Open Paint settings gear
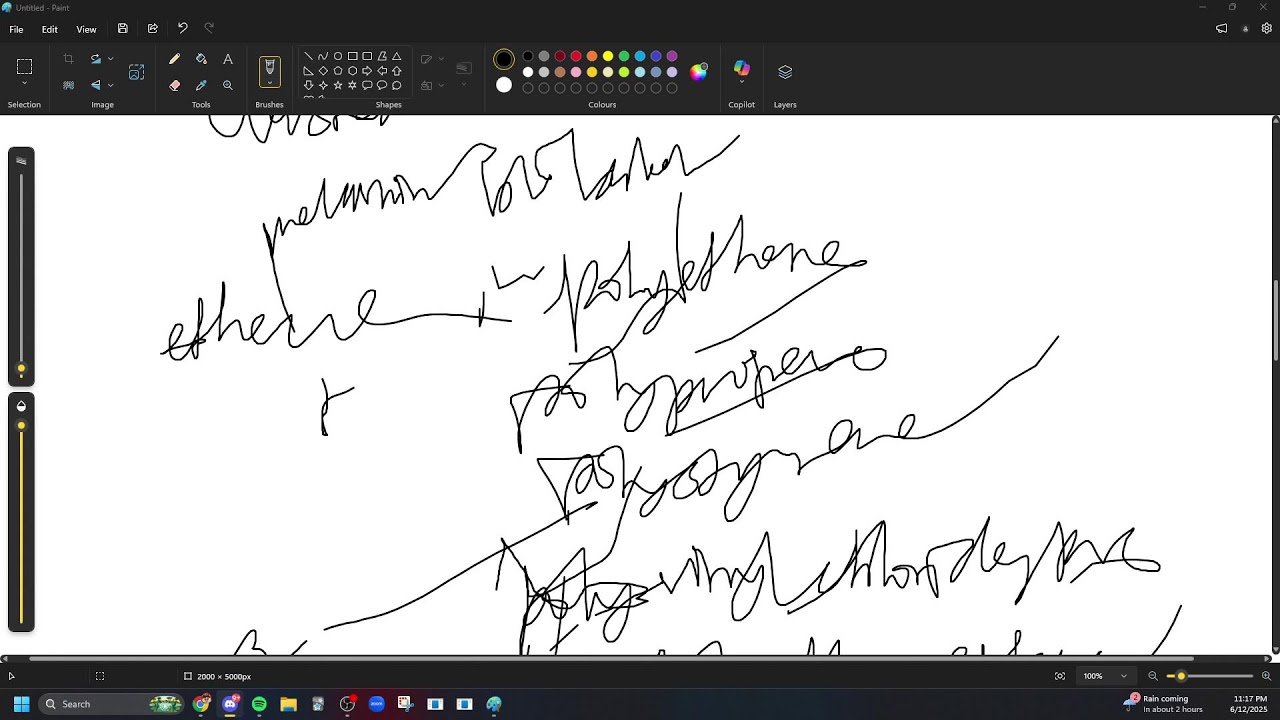1280x720 pixels. click(x=1267, y=29)
